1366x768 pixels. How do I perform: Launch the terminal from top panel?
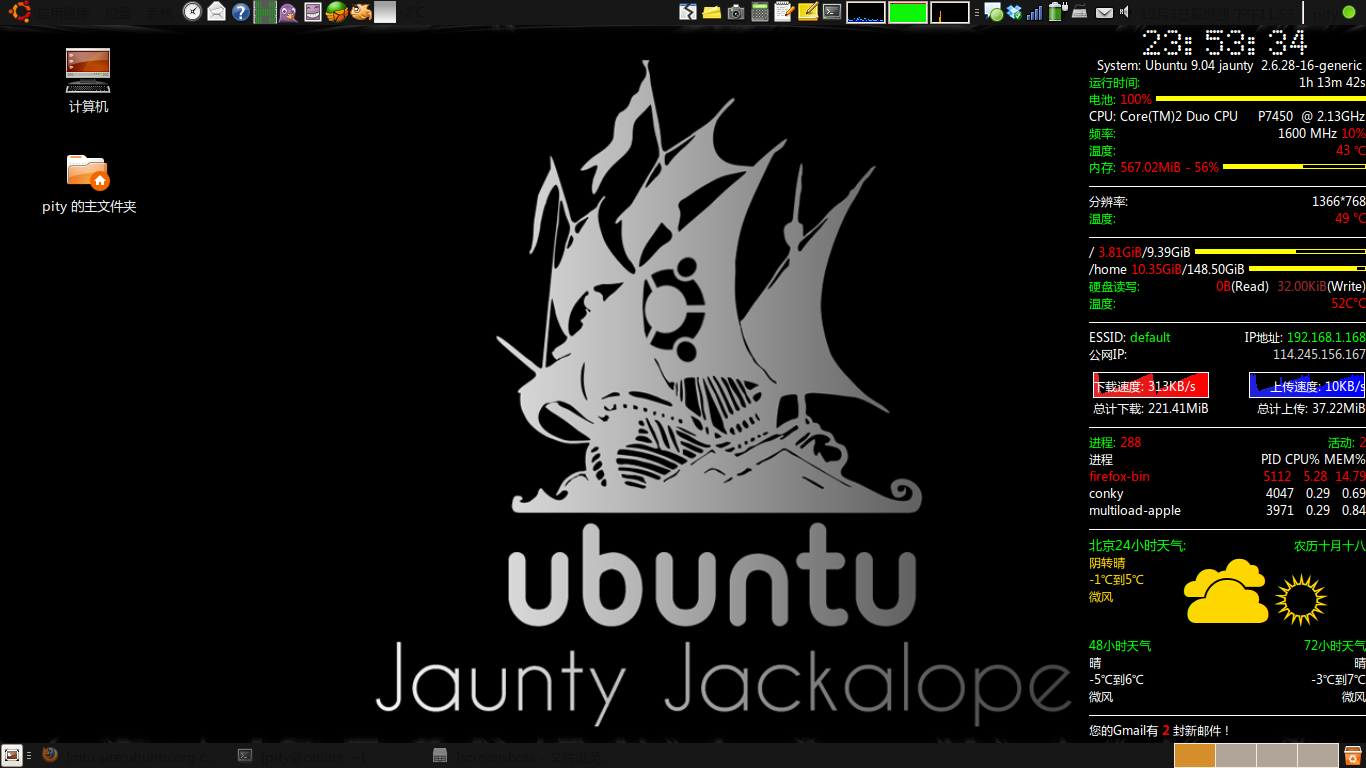click(832, 12)
